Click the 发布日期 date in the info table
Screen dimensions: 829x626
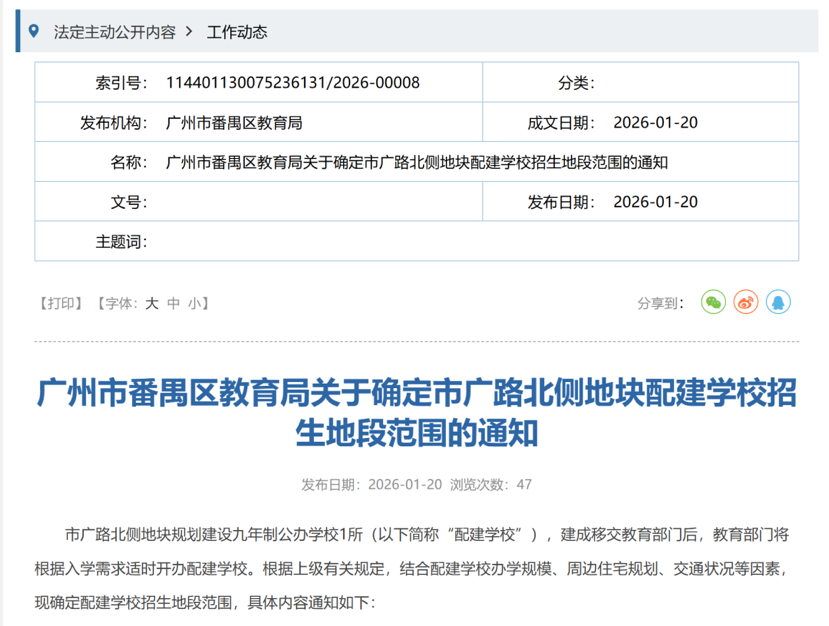[656, 202]
